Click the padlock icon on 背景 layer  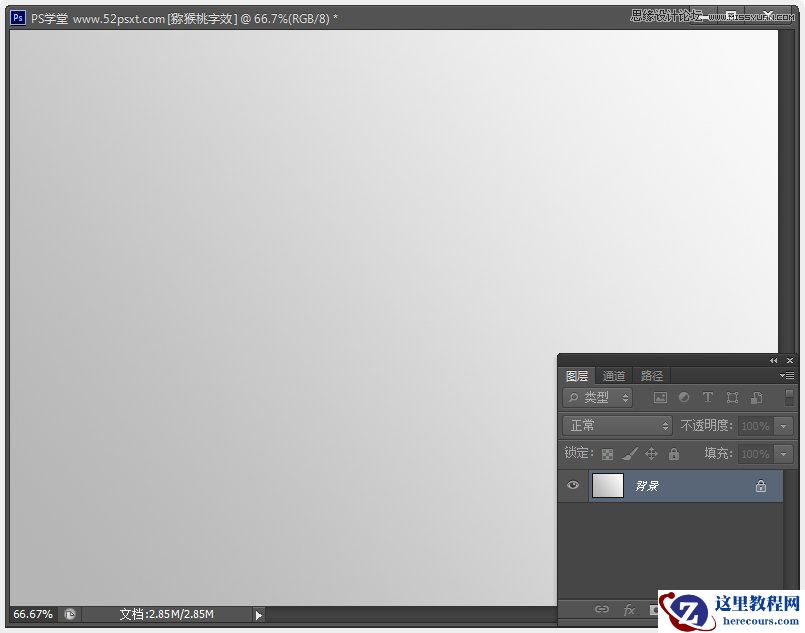(x=761, y=486)
